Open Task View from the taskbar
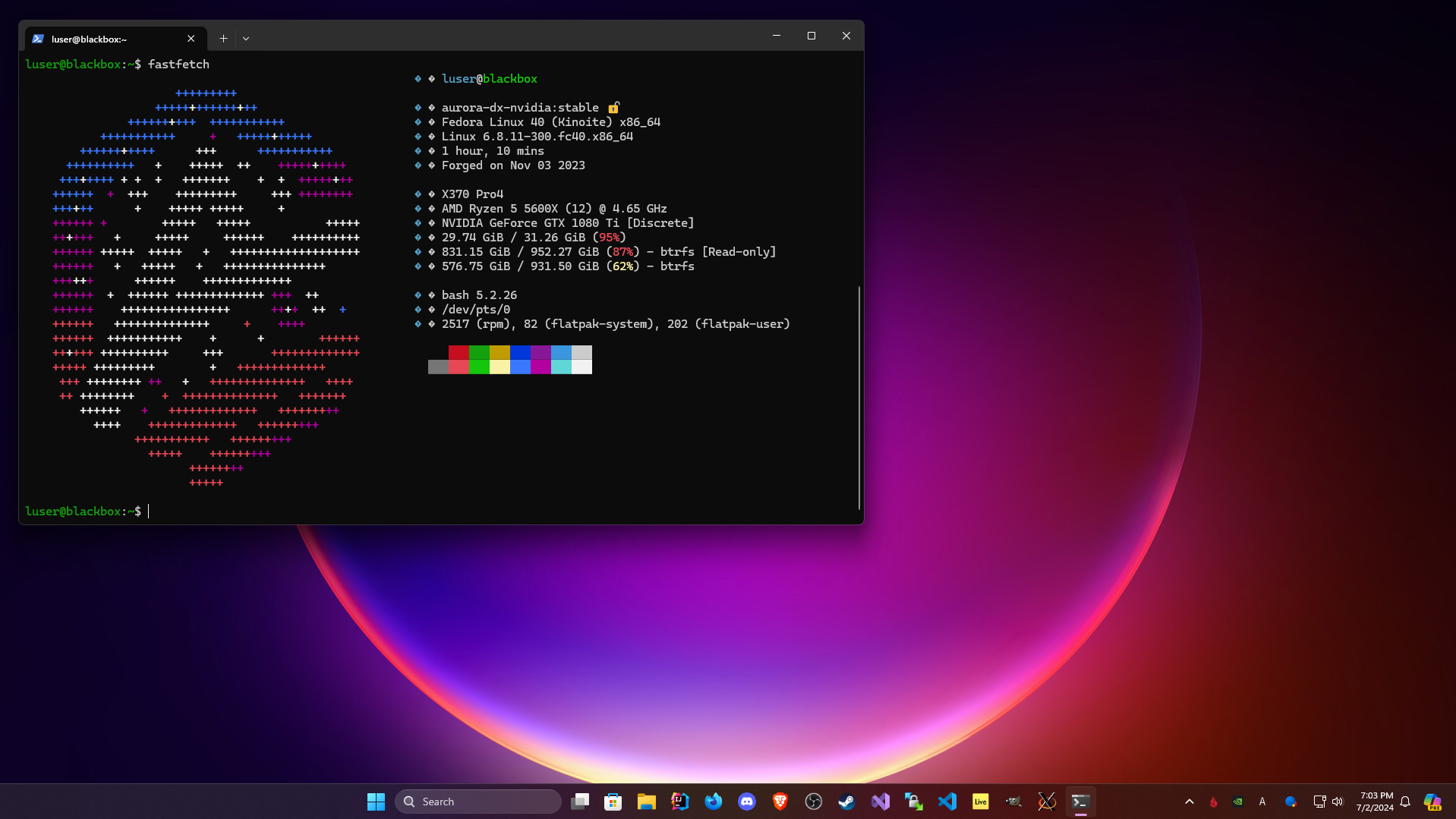Image resolution: width=1456 pixels, height=819 pixels. coord(580,802)
